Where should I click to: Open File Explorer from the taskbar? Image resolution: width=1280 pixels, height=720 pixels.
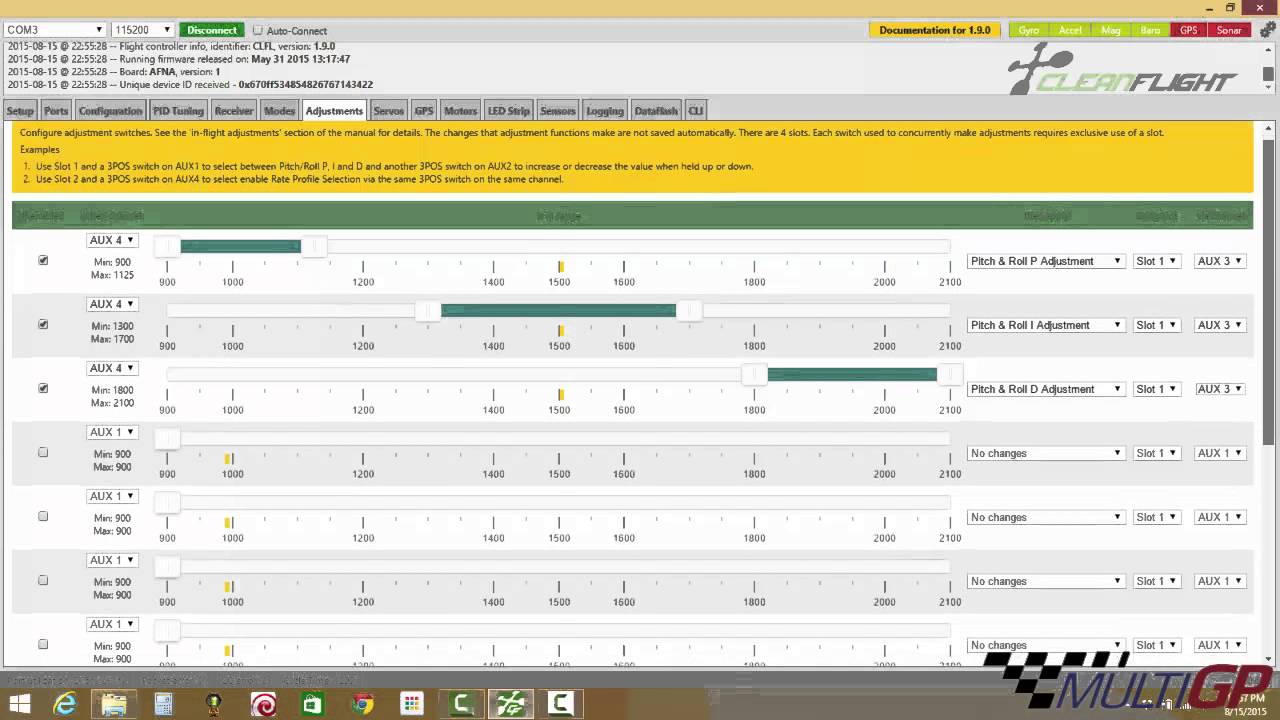114,704
